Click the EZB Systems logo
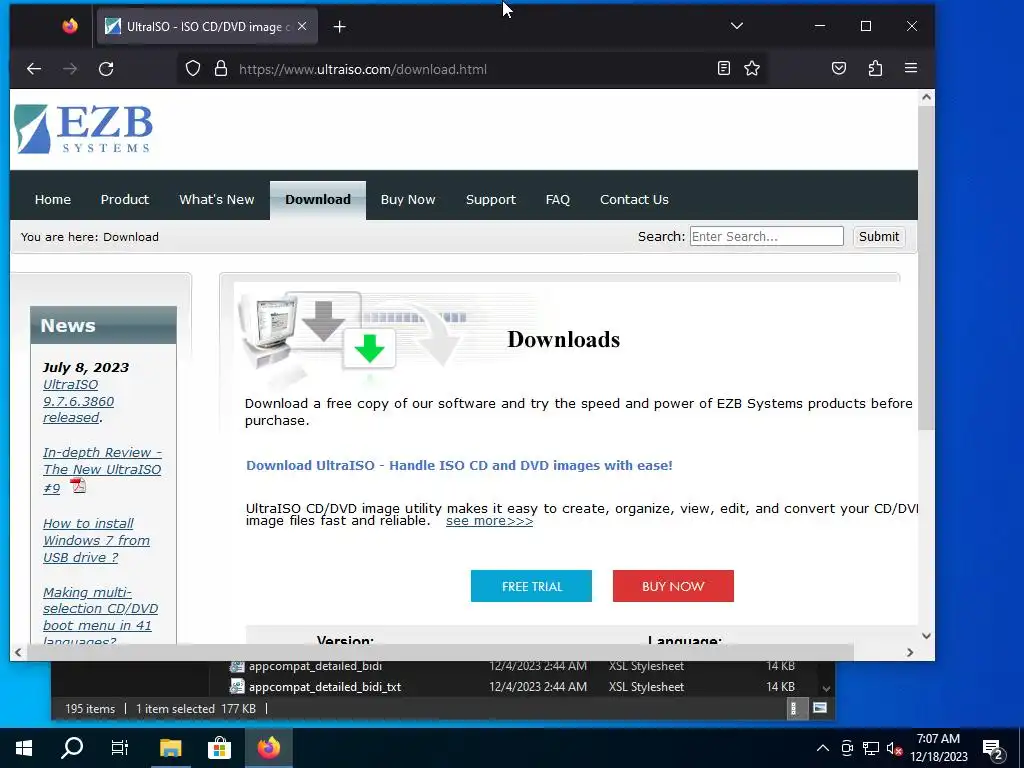 84,129
